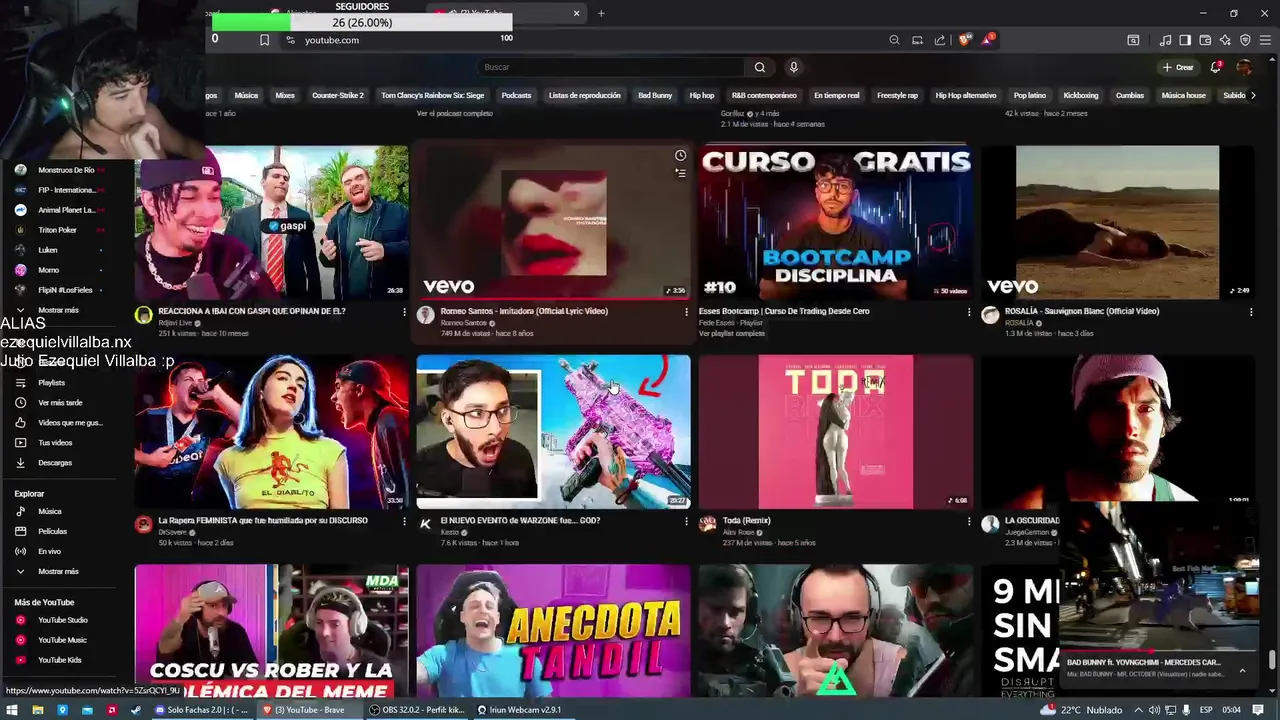Expand the mini-player chevron for Bad Bunny track
The image size is (1280, 720).
(1242, 671)
